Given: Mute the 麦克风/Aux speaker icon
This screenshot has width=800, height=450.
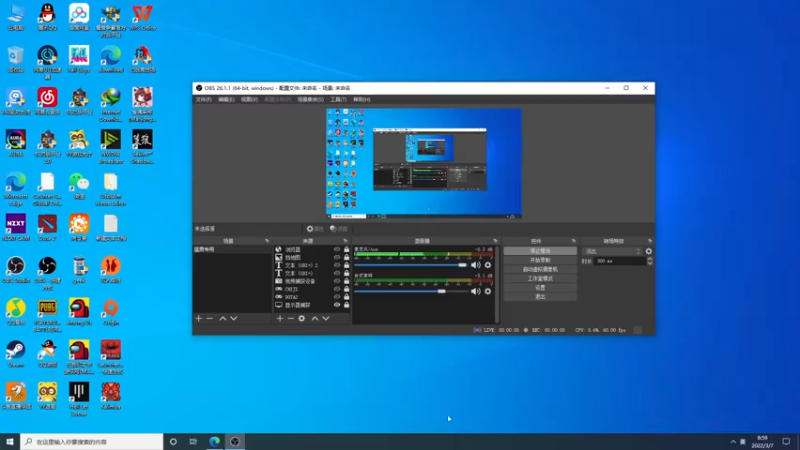Looking at the screenshot, I should pyautogui.click(x=476, y=265).
